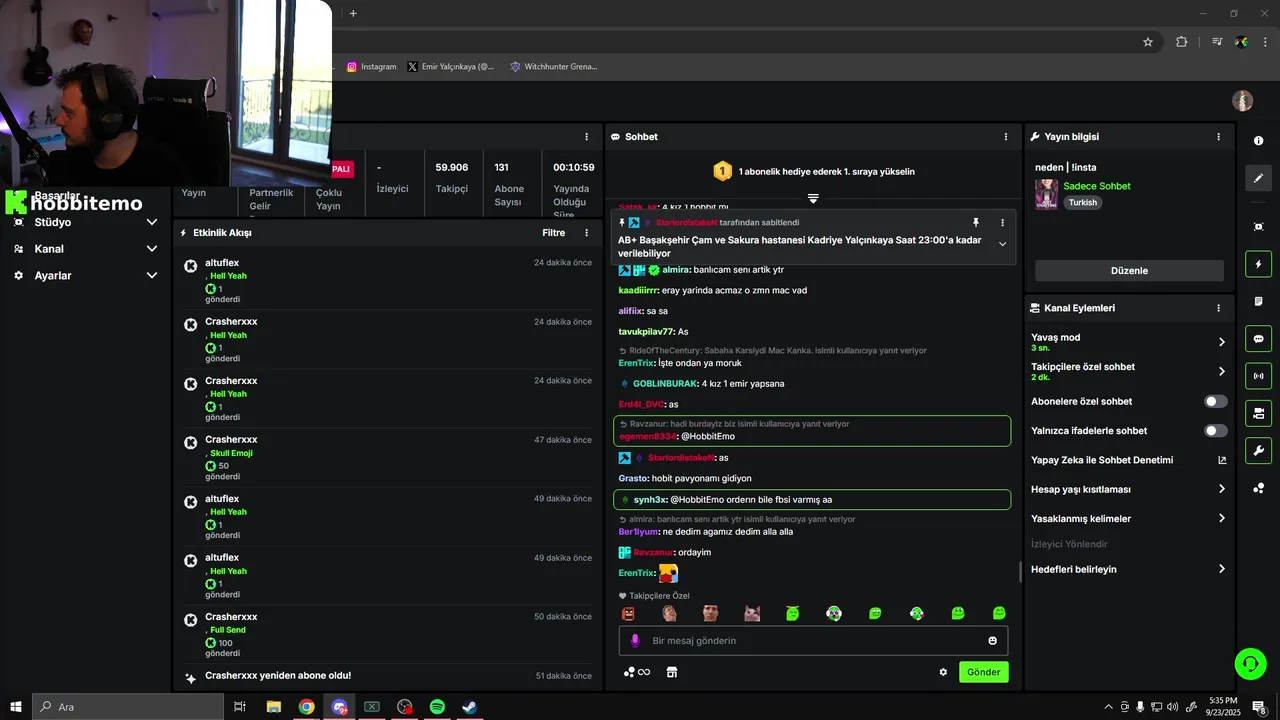Collapse the chat leaderboard arrow
Viewport: 1280px width, 720px height.
coord(813,199)
